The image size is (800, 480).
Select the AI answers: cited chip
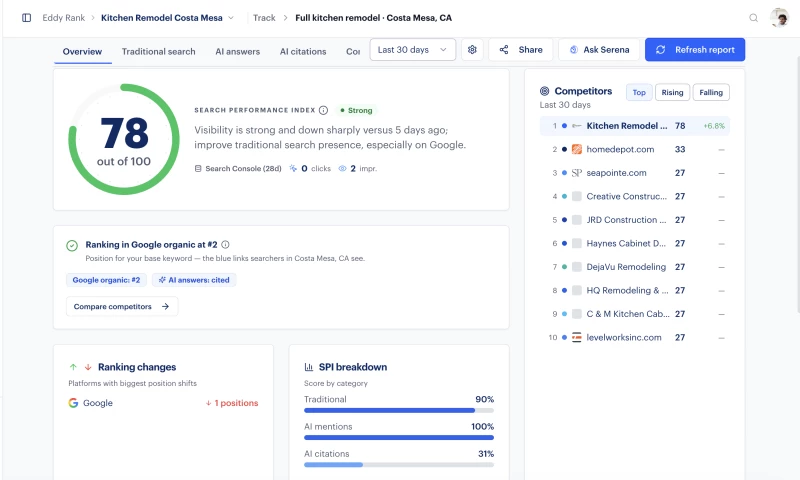pos(194,280)
